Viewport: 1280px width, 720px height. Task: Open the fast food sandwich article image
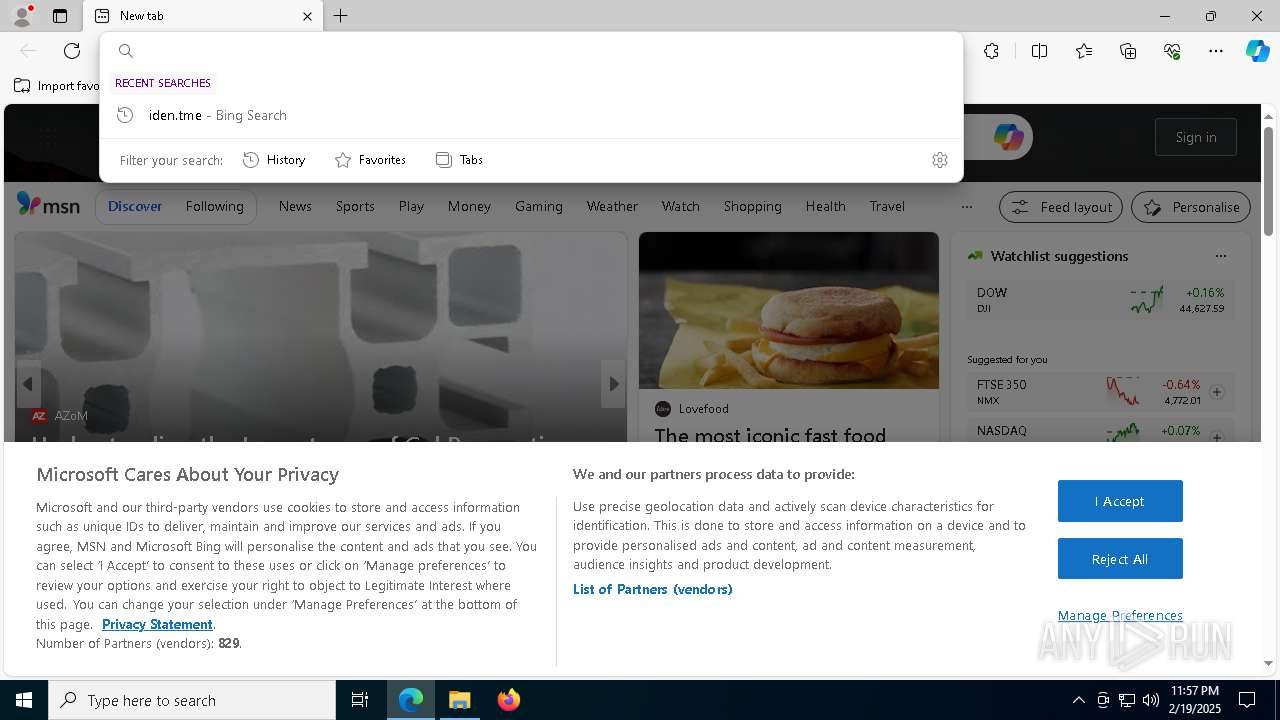pyautogui.click(x=789, y=311)
